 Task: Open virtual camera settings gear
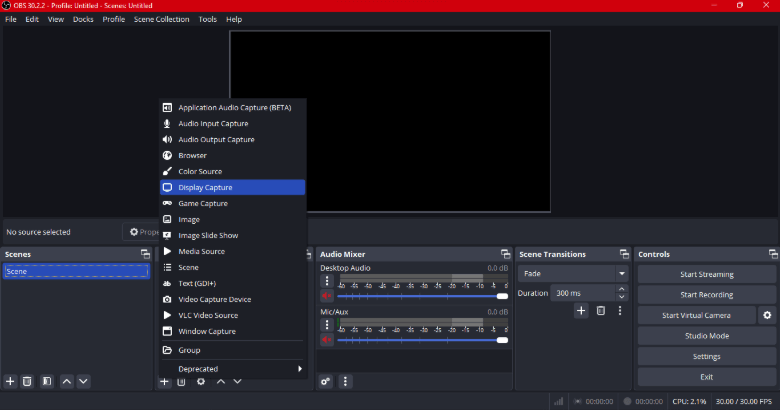point(767,315)
